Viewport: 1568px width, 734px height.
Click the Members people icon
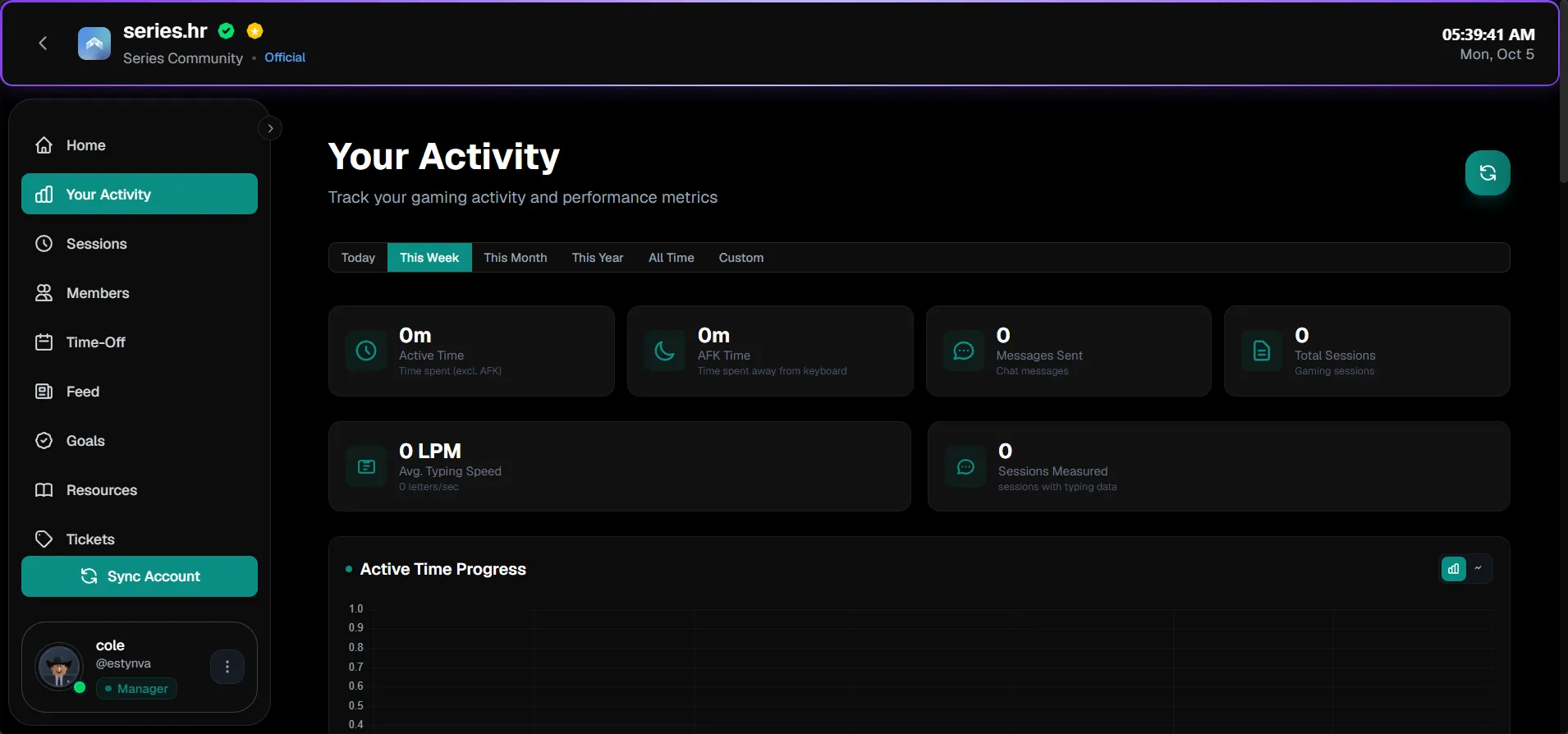point(44,293)
